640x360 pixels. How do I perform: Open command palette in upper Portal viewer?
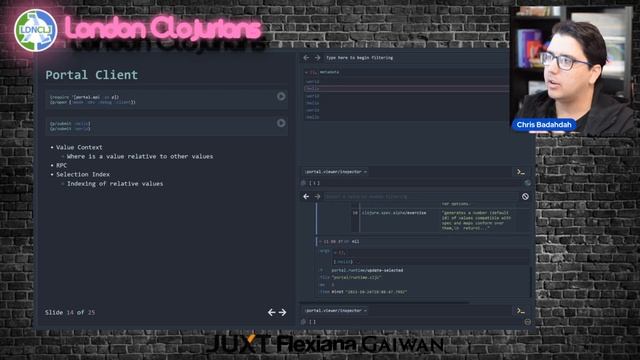[x=520, y=172]
